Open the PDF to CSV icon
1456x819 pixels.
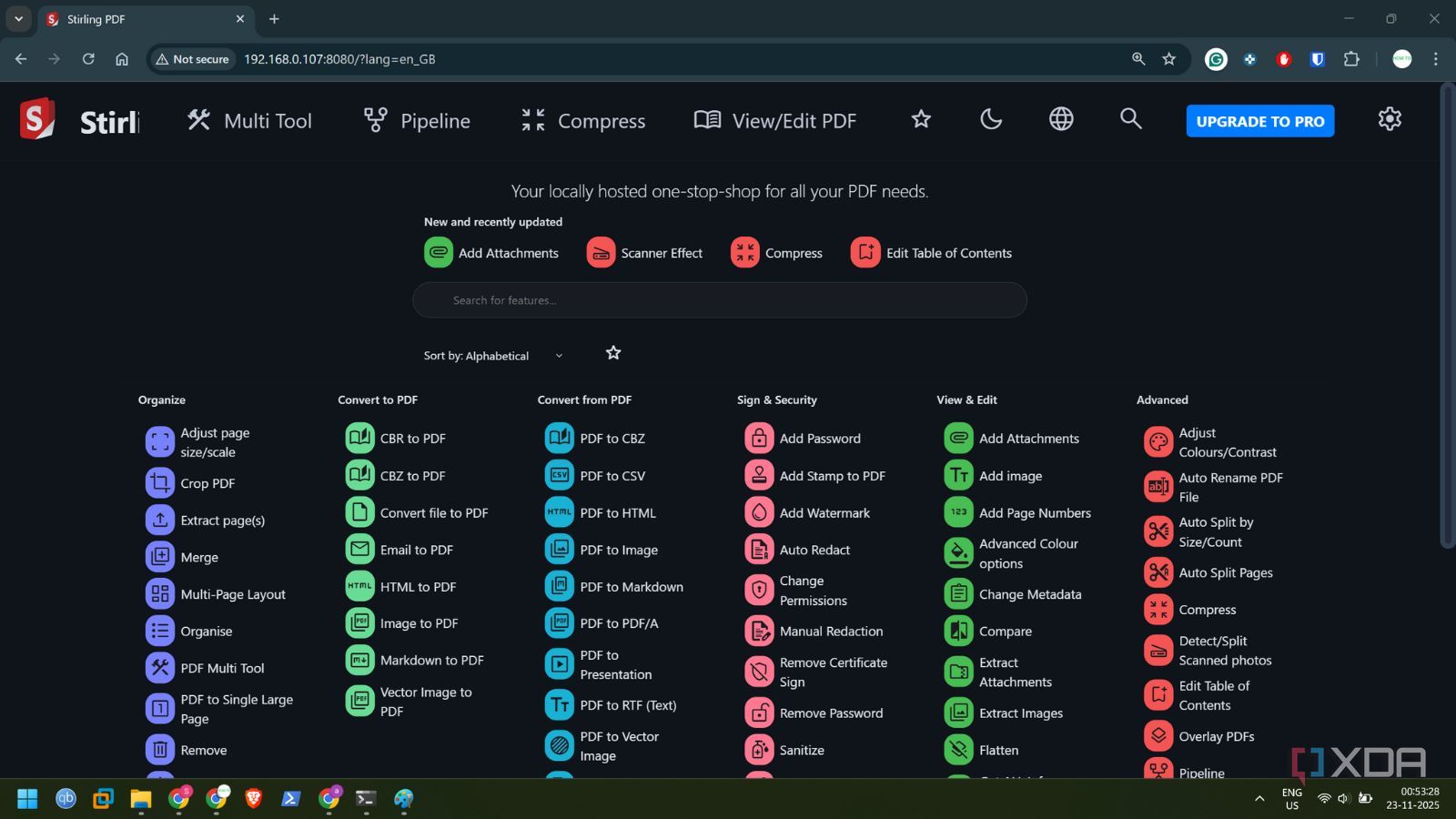560,475
